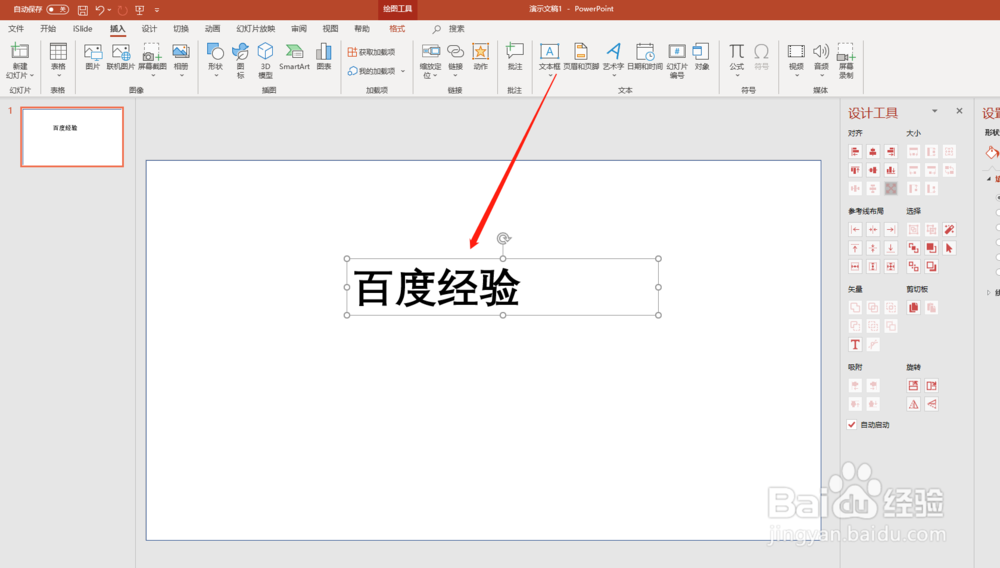
Task: Click the Undo arrow icon
Action: click(x=99, y=10)
